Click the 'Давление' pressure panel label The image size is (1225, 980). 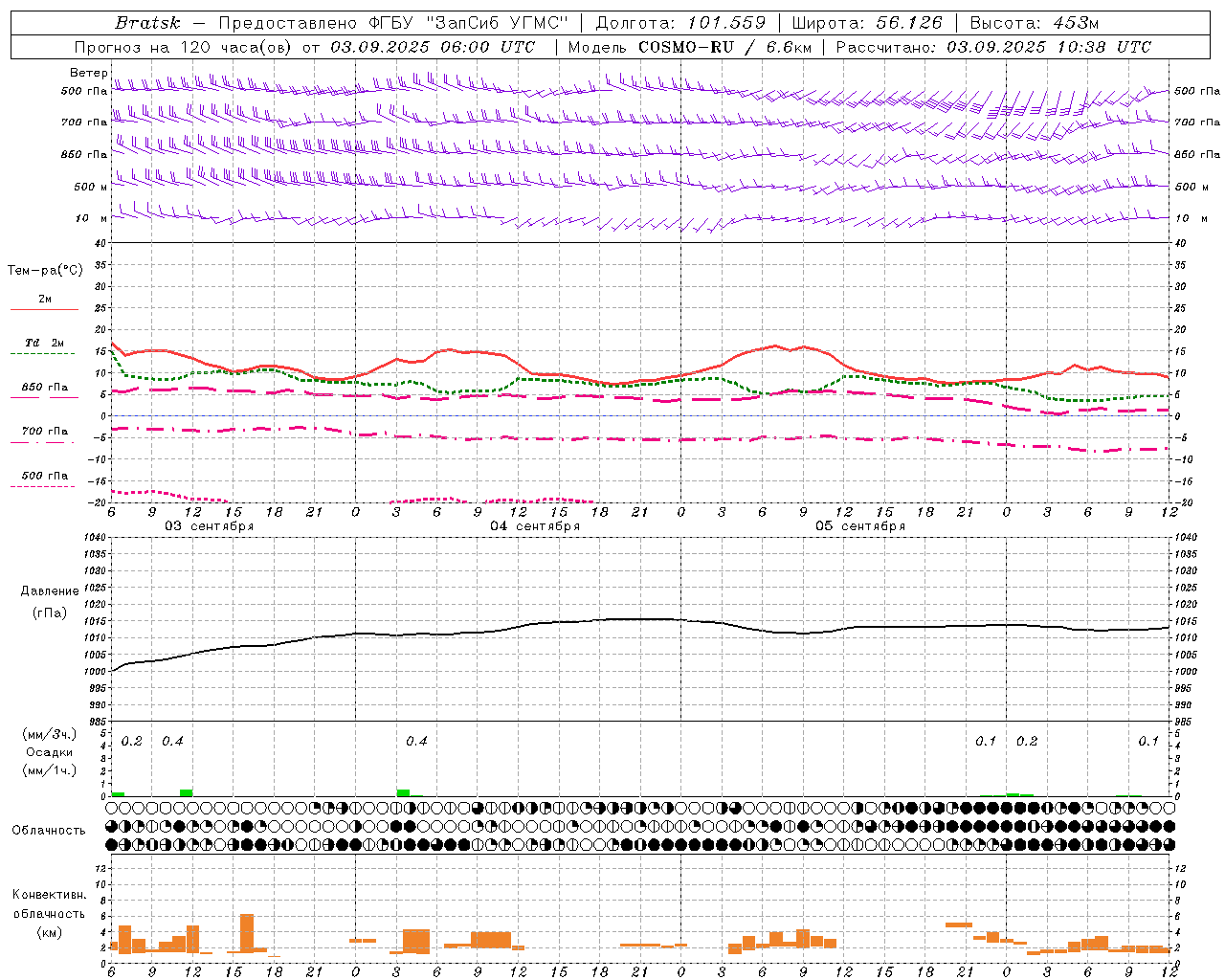coord(50,591)
